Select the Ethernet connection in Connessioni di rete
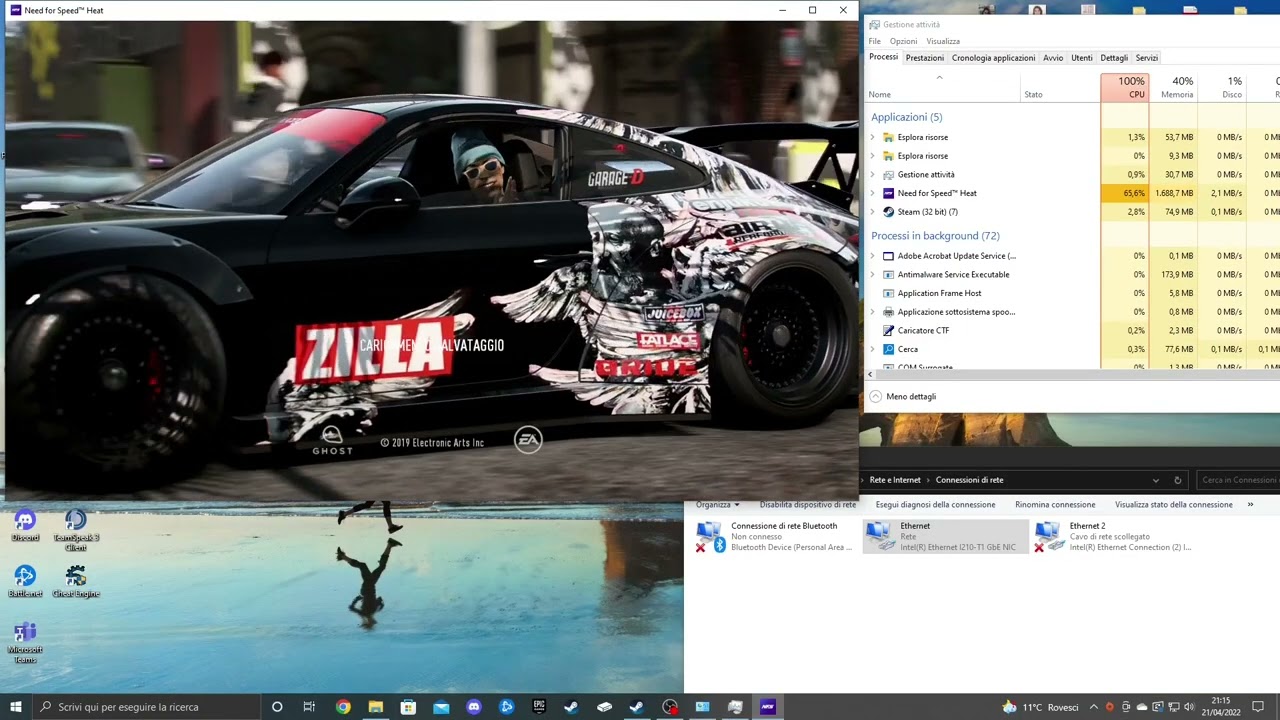Screen dimensions: 1280x720 945,537
